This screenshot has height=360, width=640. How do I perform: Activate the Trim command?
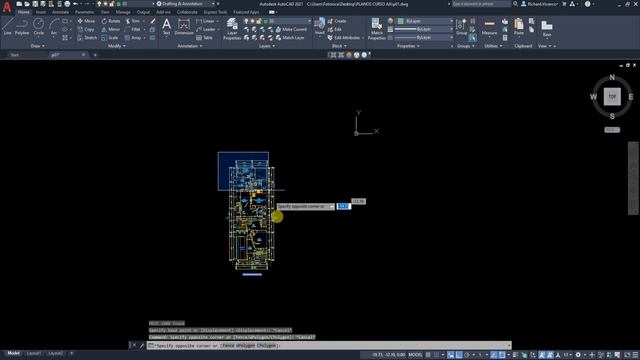coord(133,21)
